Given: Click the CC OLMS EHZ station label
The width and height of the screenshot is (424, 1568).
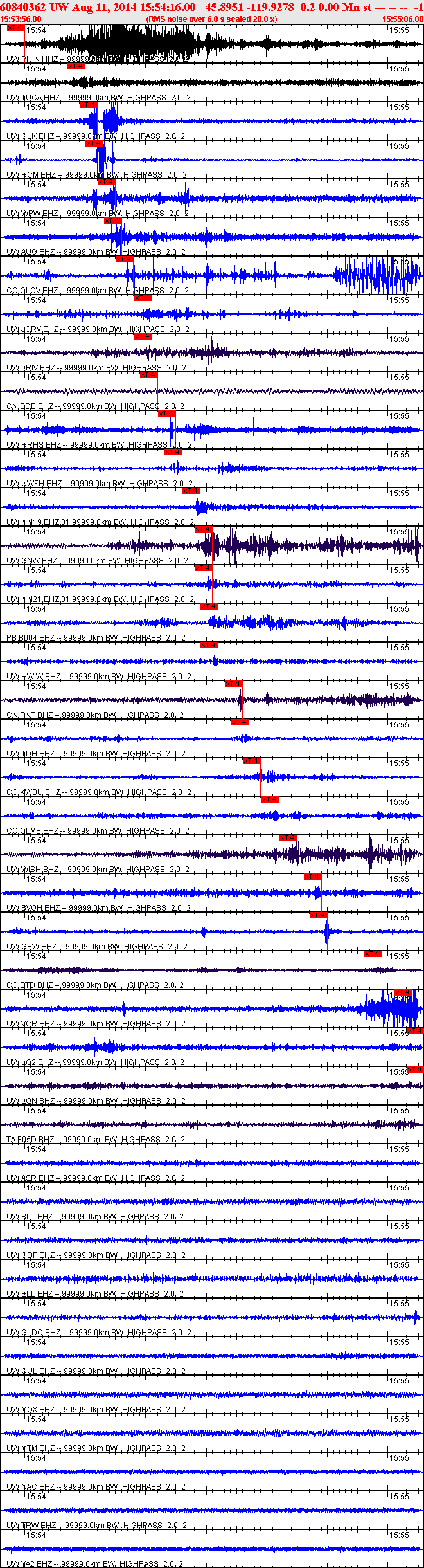Looking at the screenshot, I should pos(98,831).
